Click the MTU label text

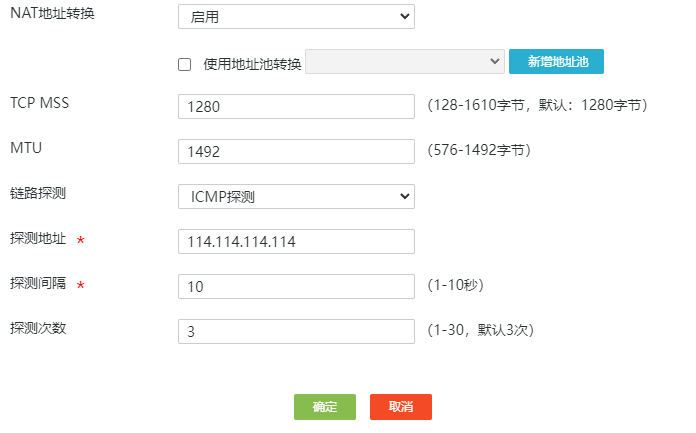(25, 147)
